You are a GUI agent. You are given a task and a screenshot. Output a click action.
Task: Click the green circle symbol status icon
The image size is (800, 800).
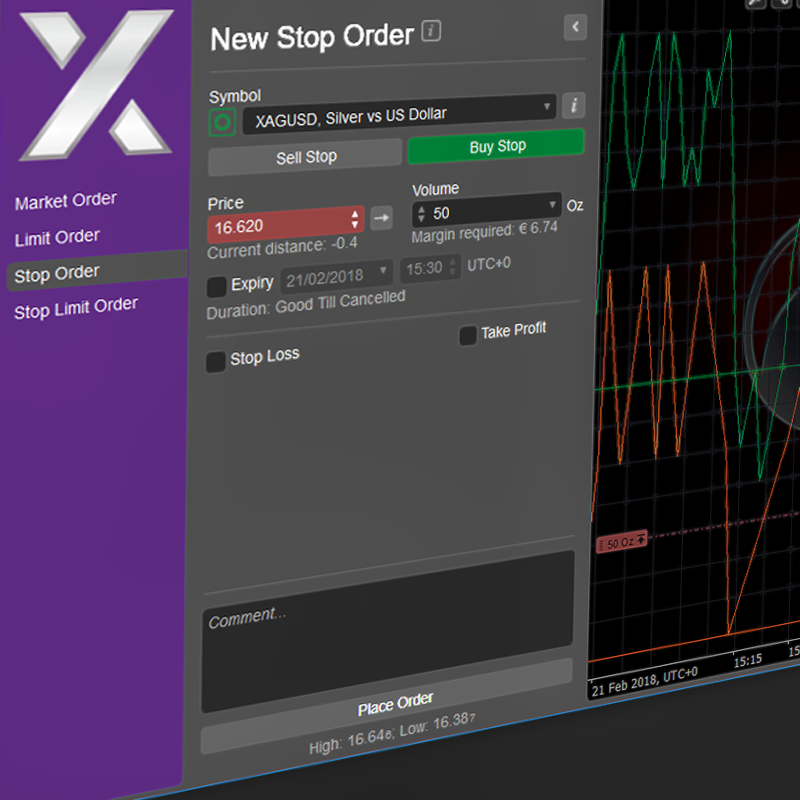coord(222,122)
